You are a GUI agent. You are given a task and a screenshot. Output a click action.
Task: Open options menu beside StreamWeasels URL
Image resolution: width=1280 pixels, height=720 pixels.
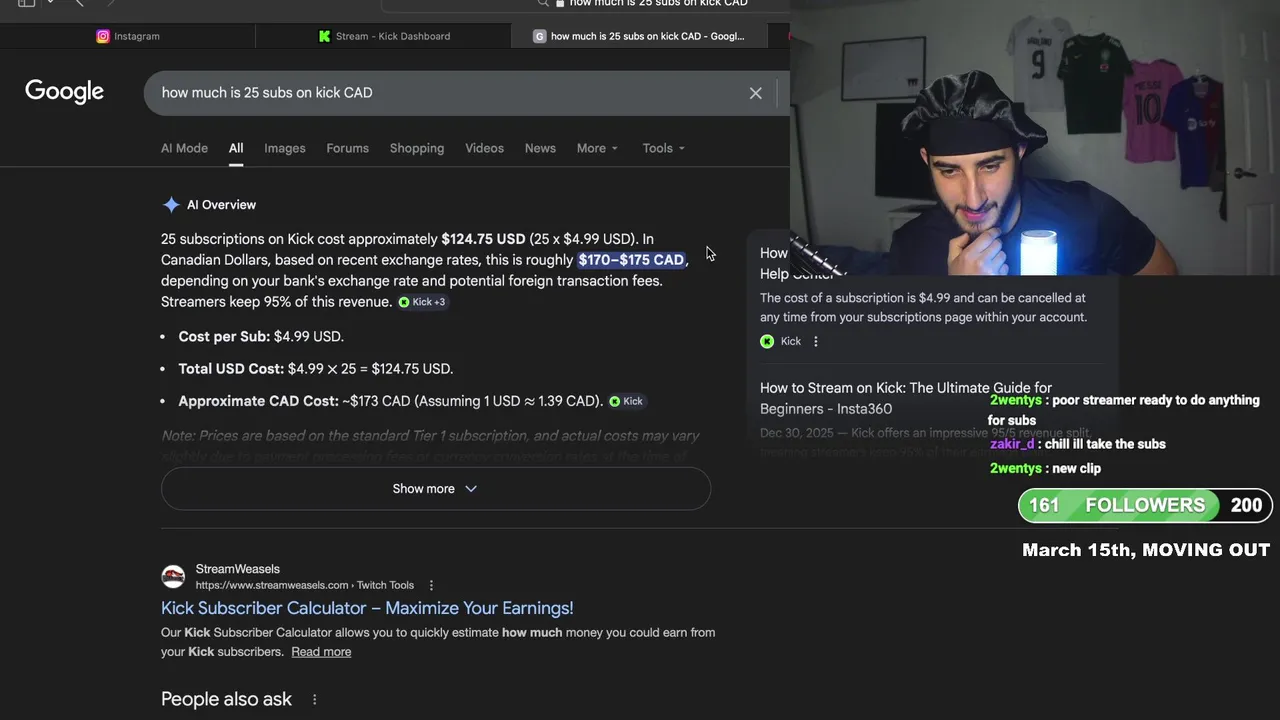coord(431,585)
